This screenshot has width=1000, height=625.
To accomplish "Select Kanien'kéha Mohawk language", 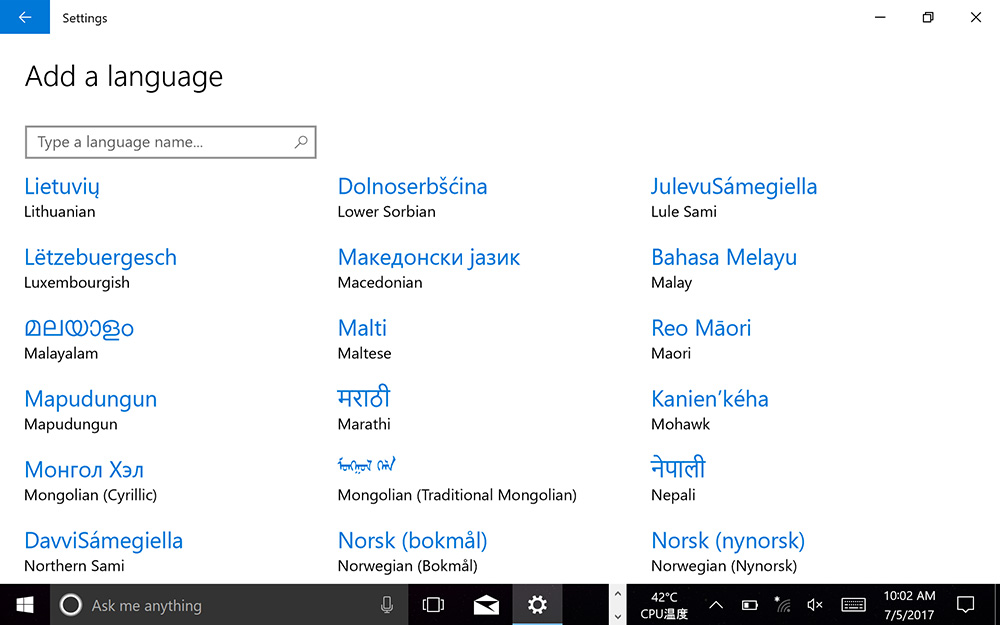I will point(710,410).
